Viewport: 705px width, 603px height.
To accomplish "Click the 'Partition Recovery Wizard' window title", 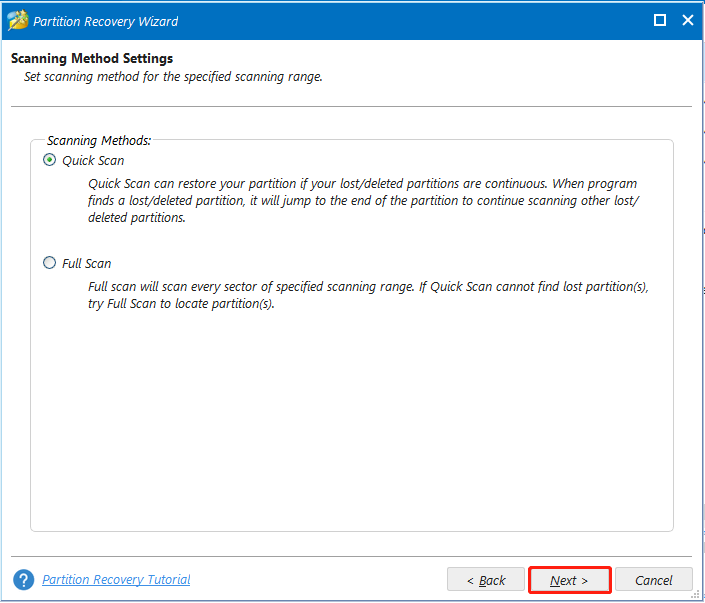I will coord(106,22).
